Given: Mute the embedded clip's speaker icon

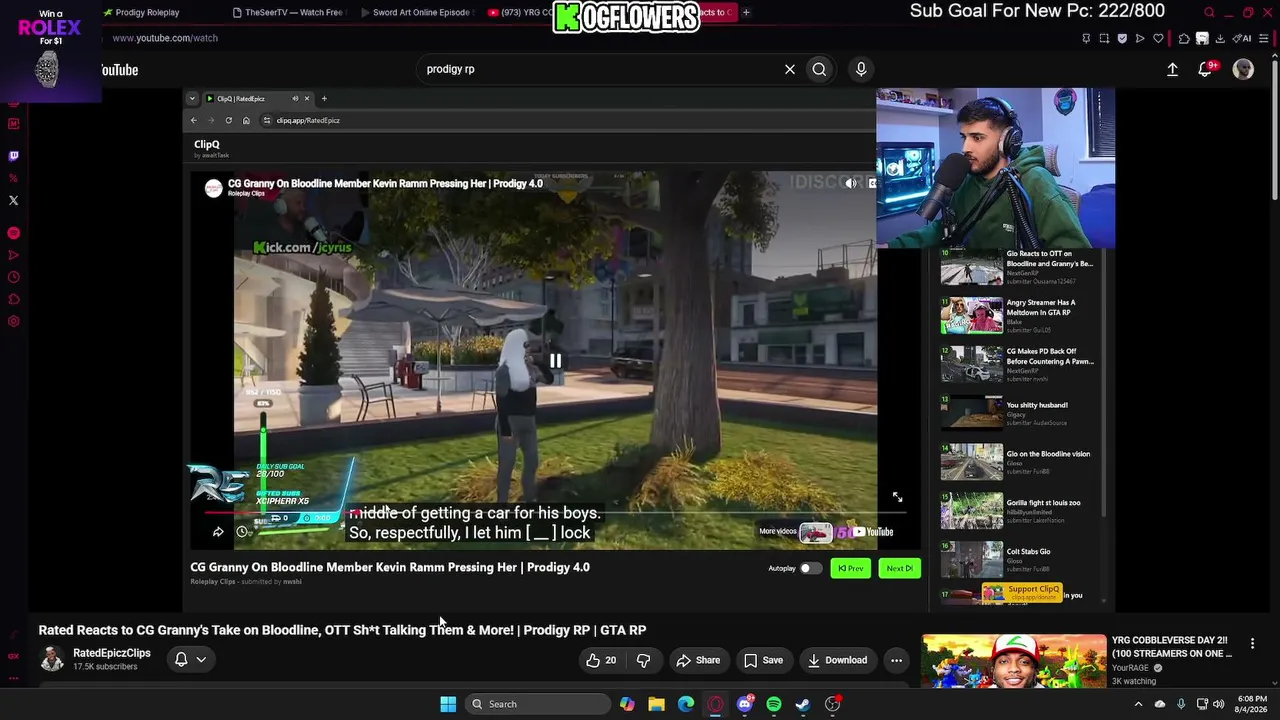Looking at the screenshot, I should (851, 183).
